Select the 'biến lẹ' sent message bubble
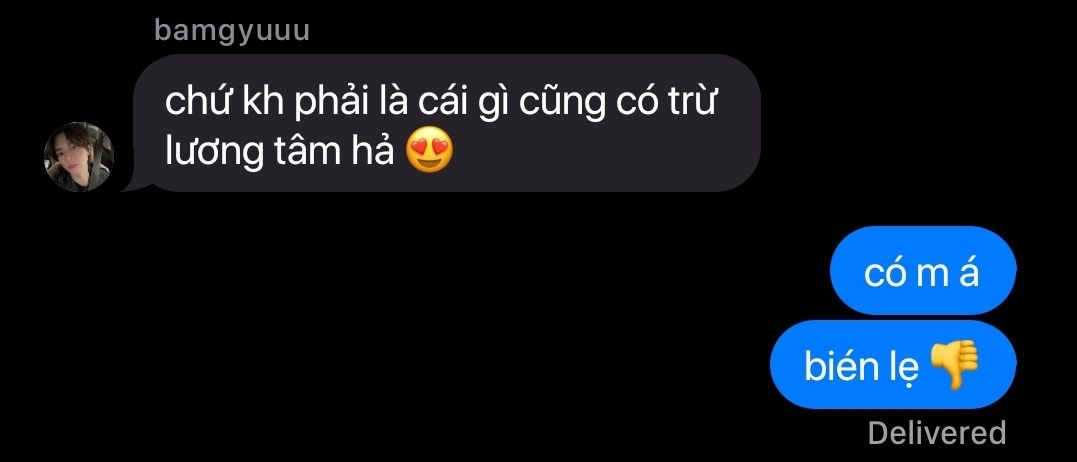The image size is (1077, 462). [x=893, y=365]
